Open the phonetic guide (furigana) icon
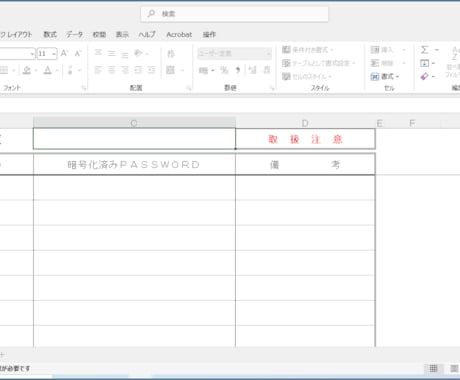The height and width of the screenshot is (380, 460). click(70, 70)
